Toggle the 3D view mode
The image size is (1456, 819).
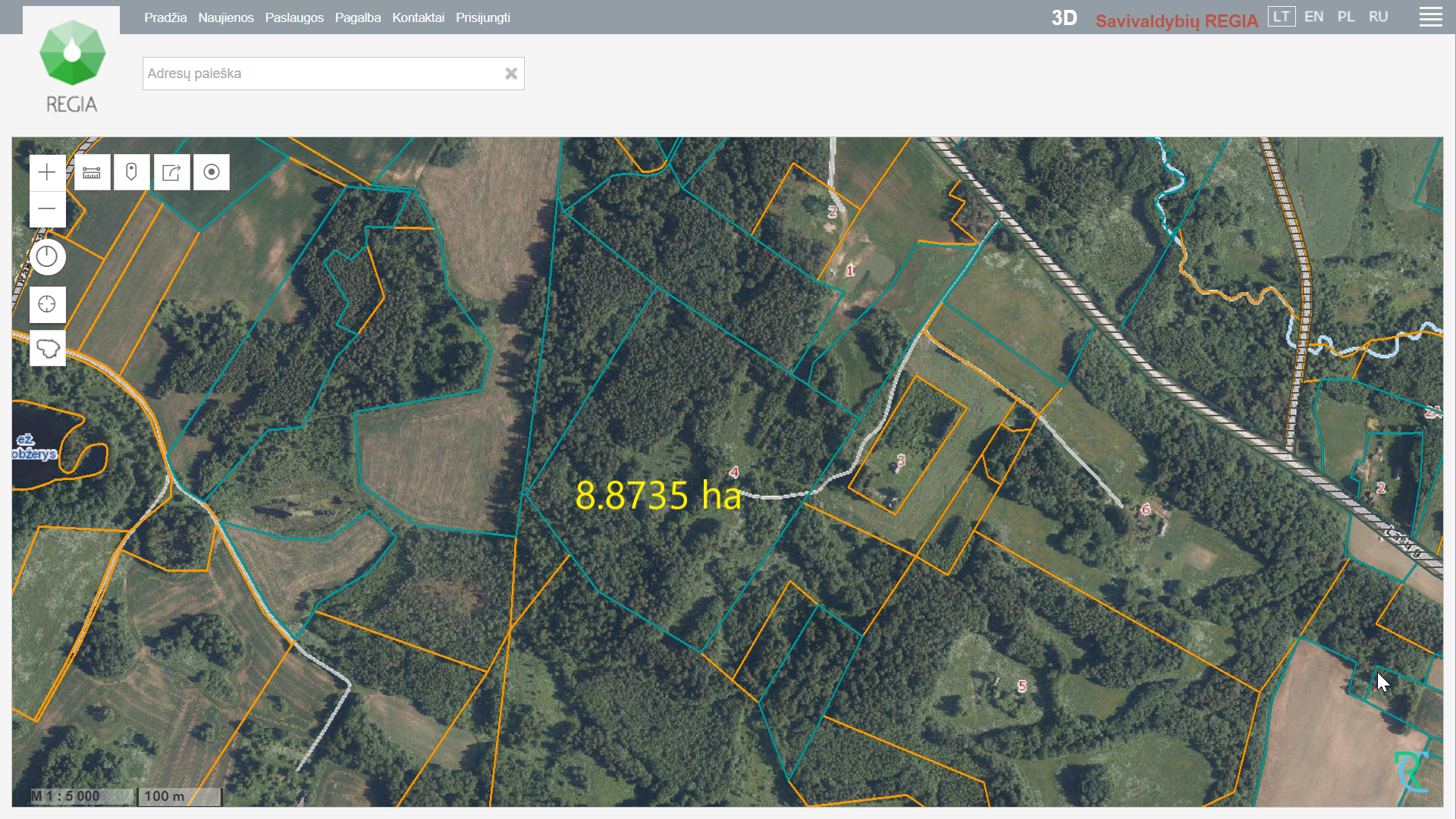click(1064, 18)
